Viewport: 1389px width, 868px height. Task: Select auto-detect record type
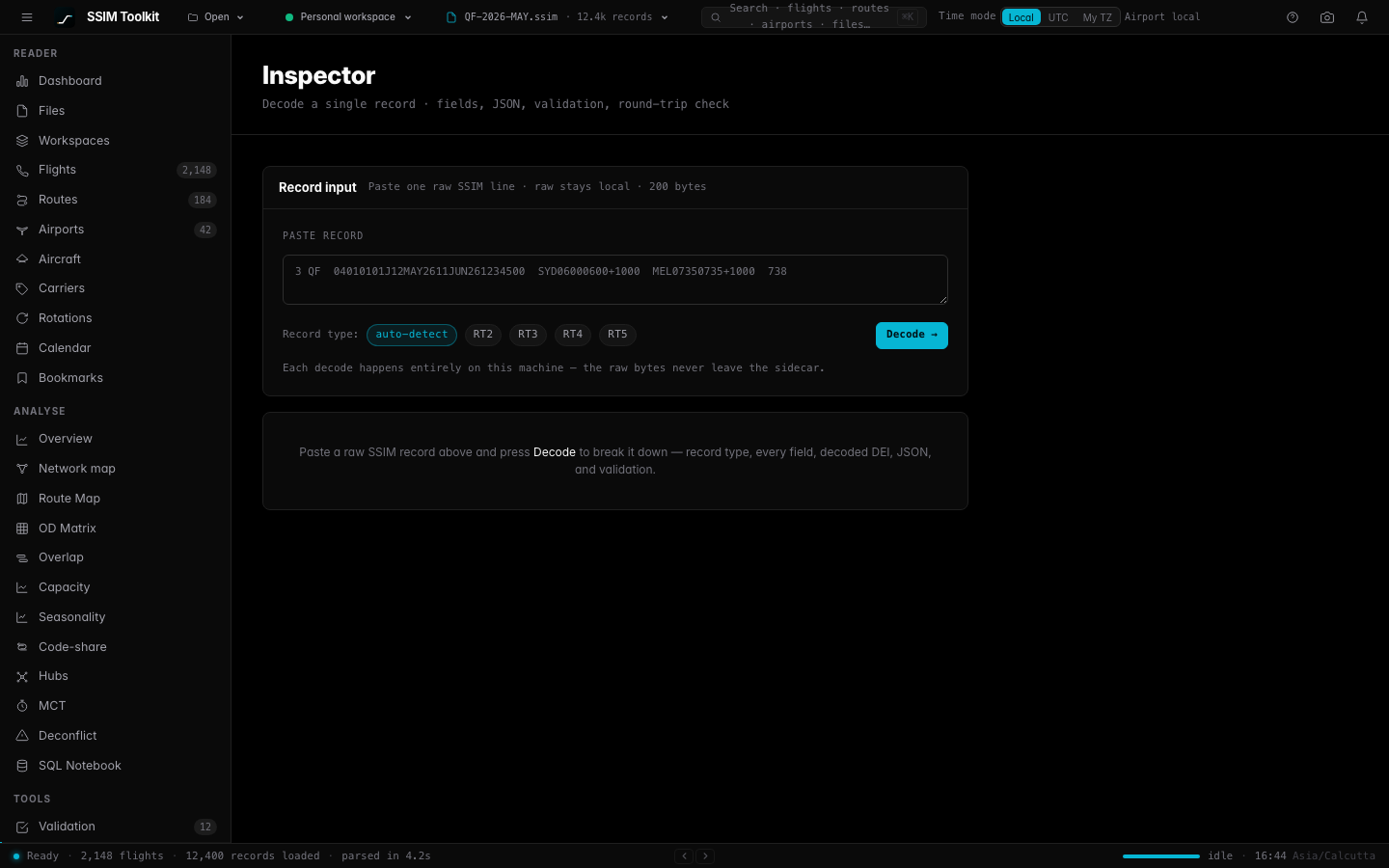(x=412, y=335)
